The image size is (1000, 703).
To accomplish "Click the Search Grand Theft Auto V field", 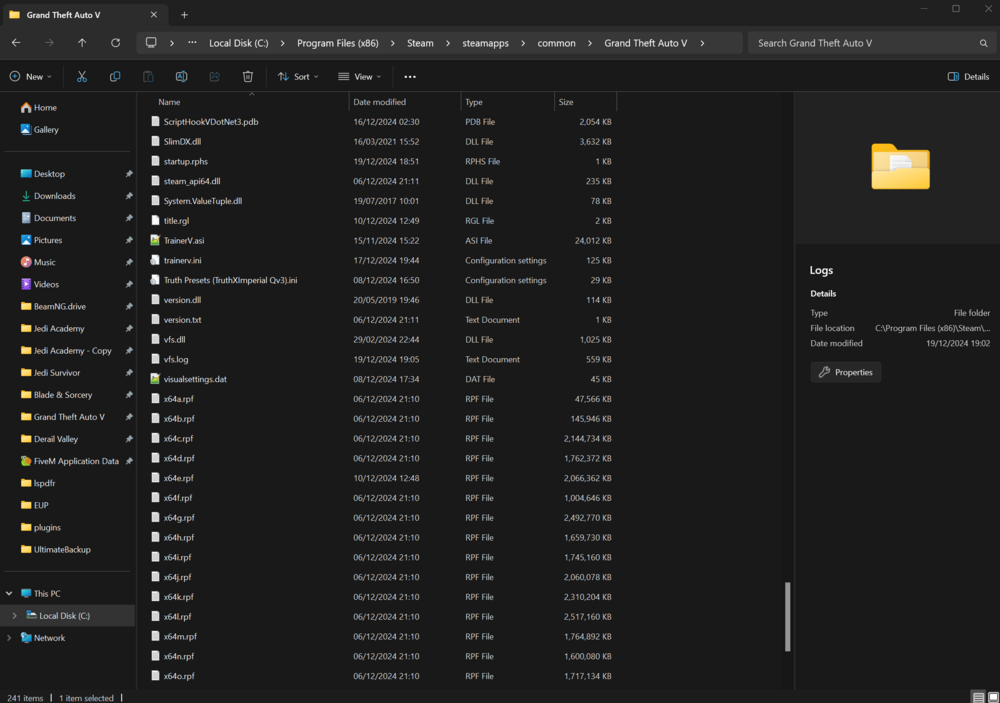I will (870, 43).
